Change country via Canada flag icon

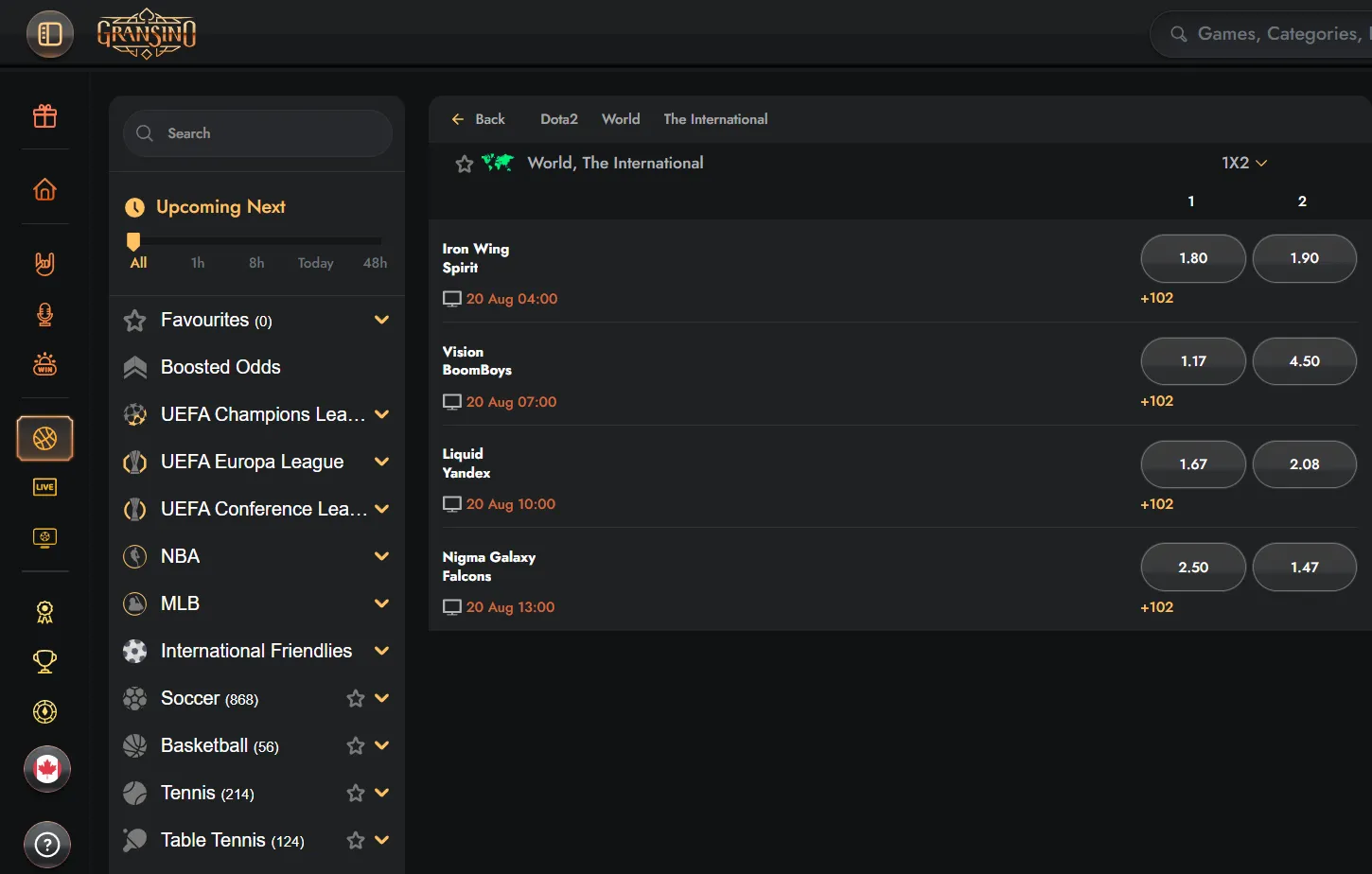click(x=47, y=769)
